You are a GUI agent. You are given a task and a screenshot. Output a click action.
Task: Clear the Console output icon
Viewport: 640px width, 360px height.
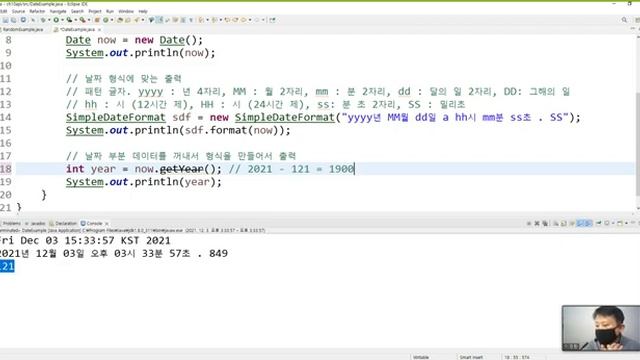556,223
